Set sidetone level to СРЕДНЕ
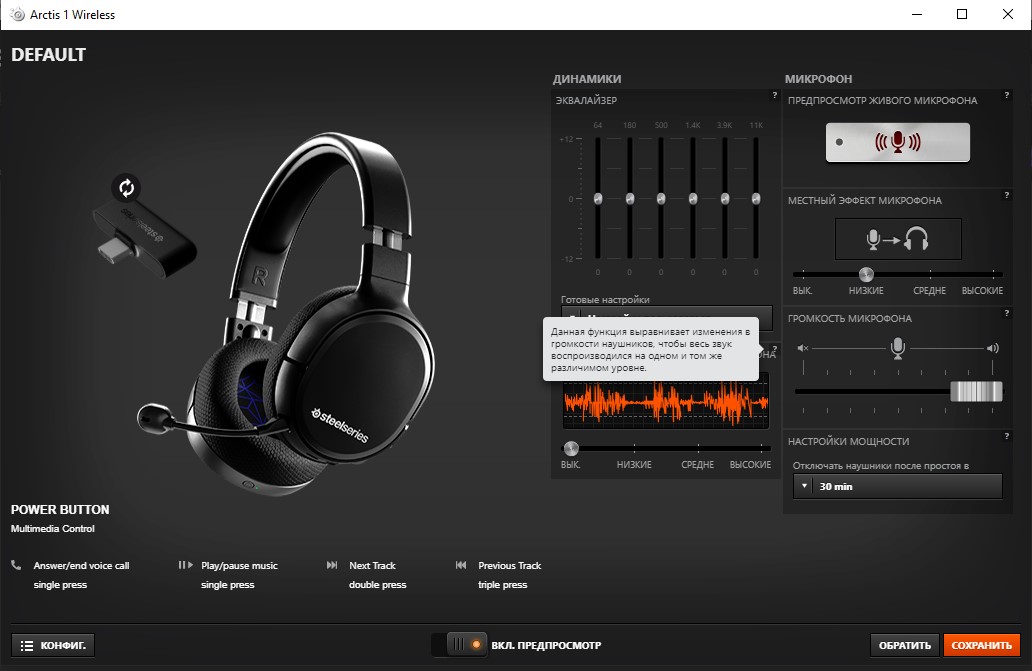 [929, 290]
